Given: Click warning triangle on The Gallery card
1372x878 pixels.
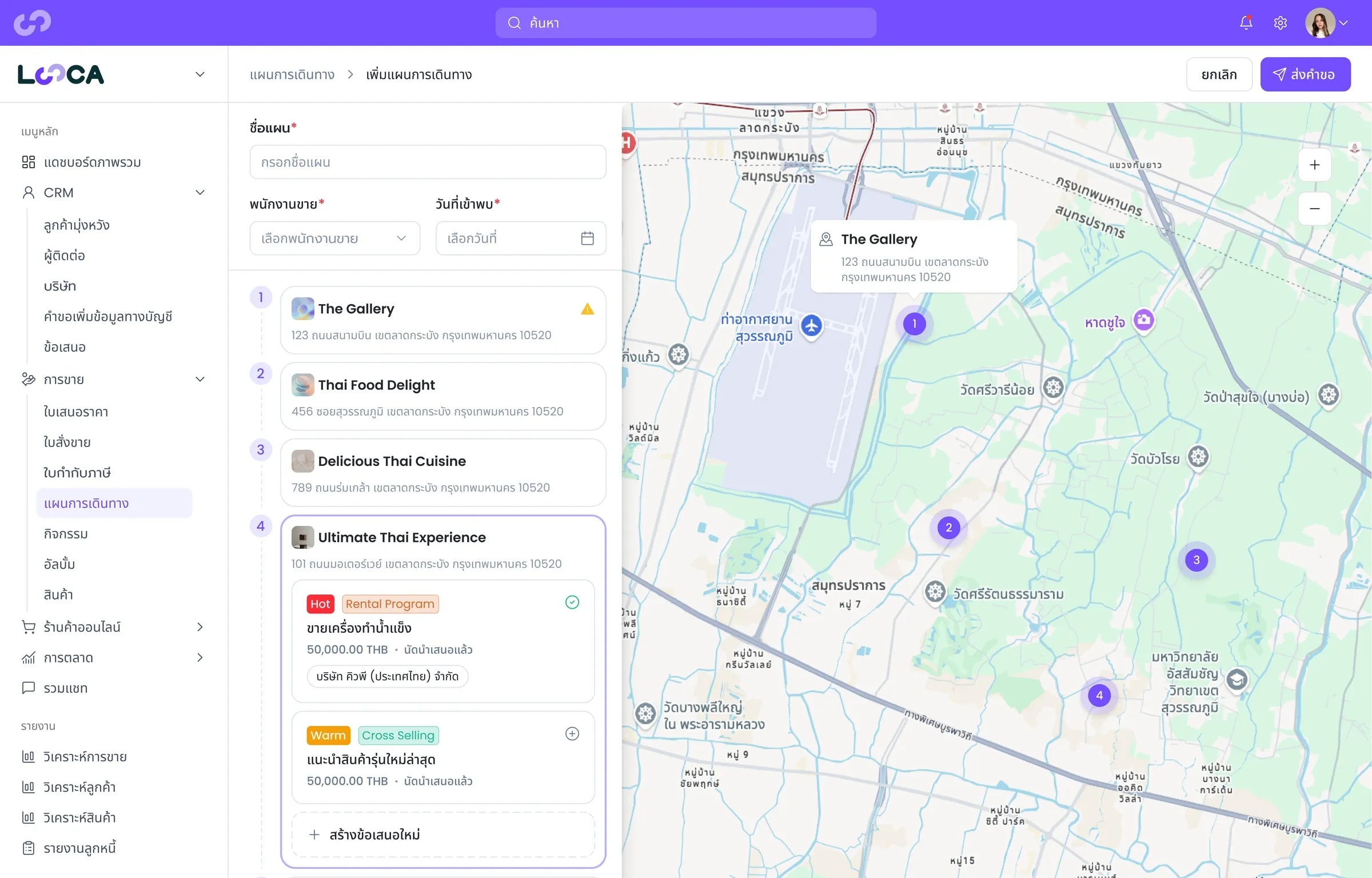Looking at the screenshot, I should [x=587, y=309].
